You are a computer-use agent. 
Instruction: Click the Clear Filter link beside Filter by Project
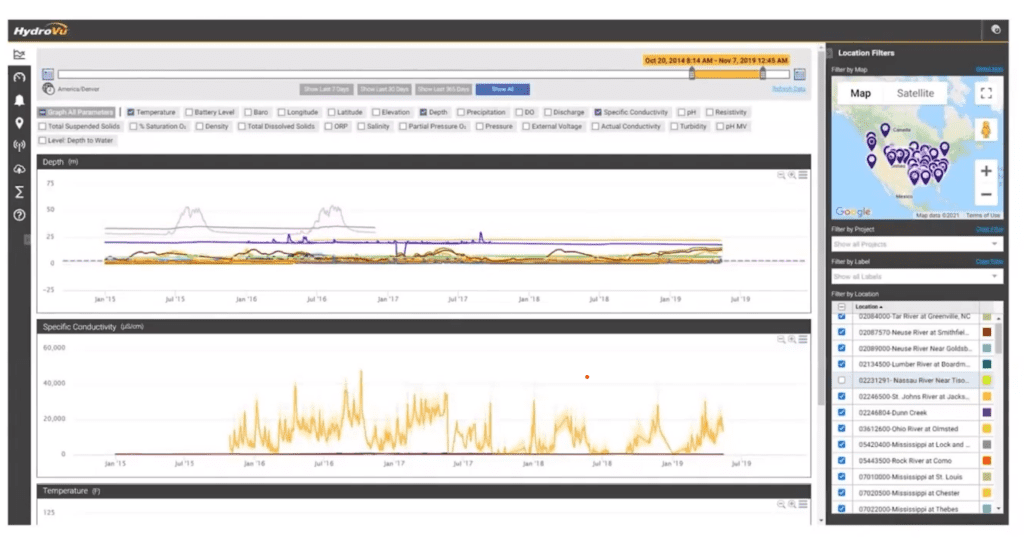click(x=989, y=229)
